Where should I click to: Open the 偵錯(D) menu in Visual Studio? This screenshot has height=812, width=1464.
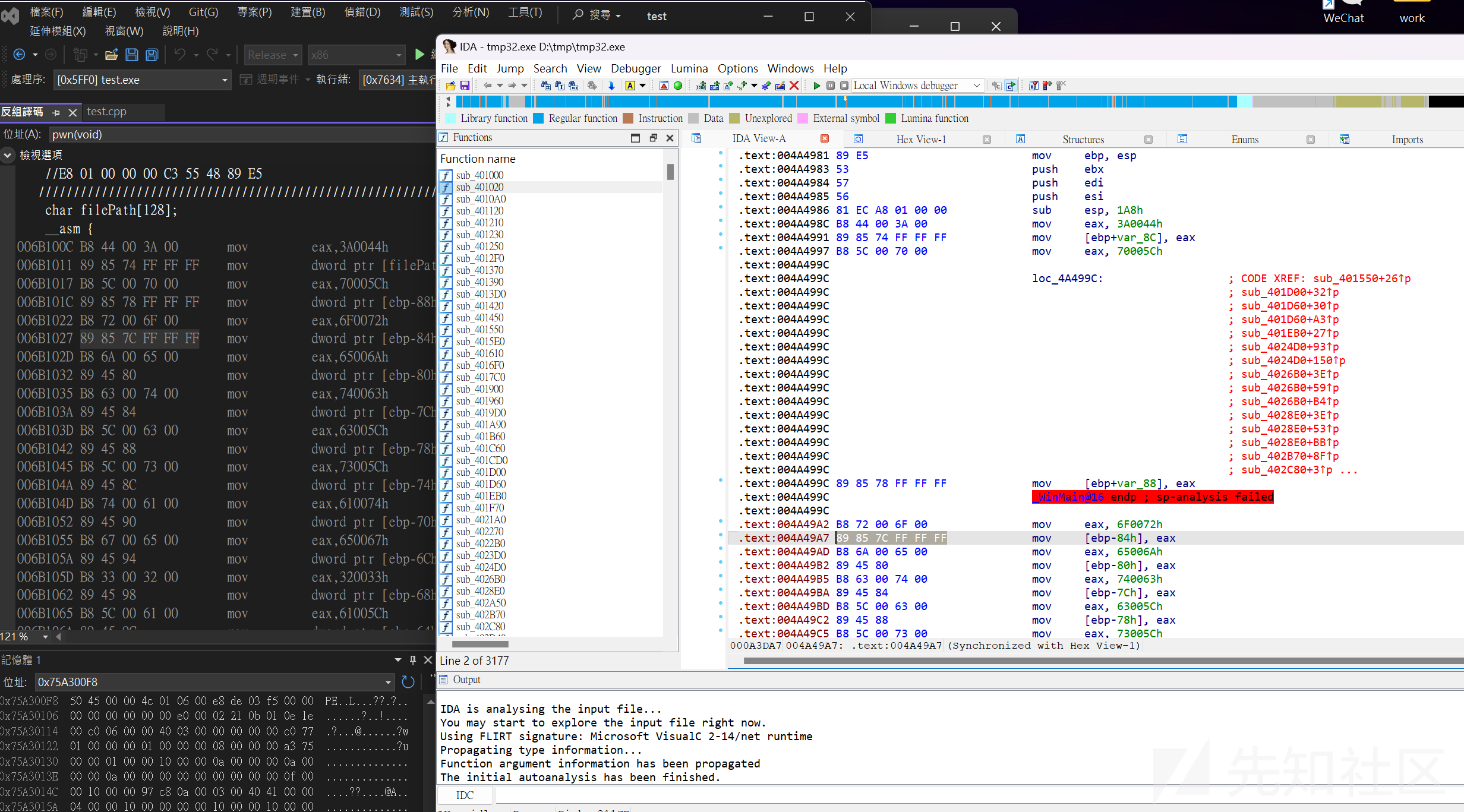362,12
